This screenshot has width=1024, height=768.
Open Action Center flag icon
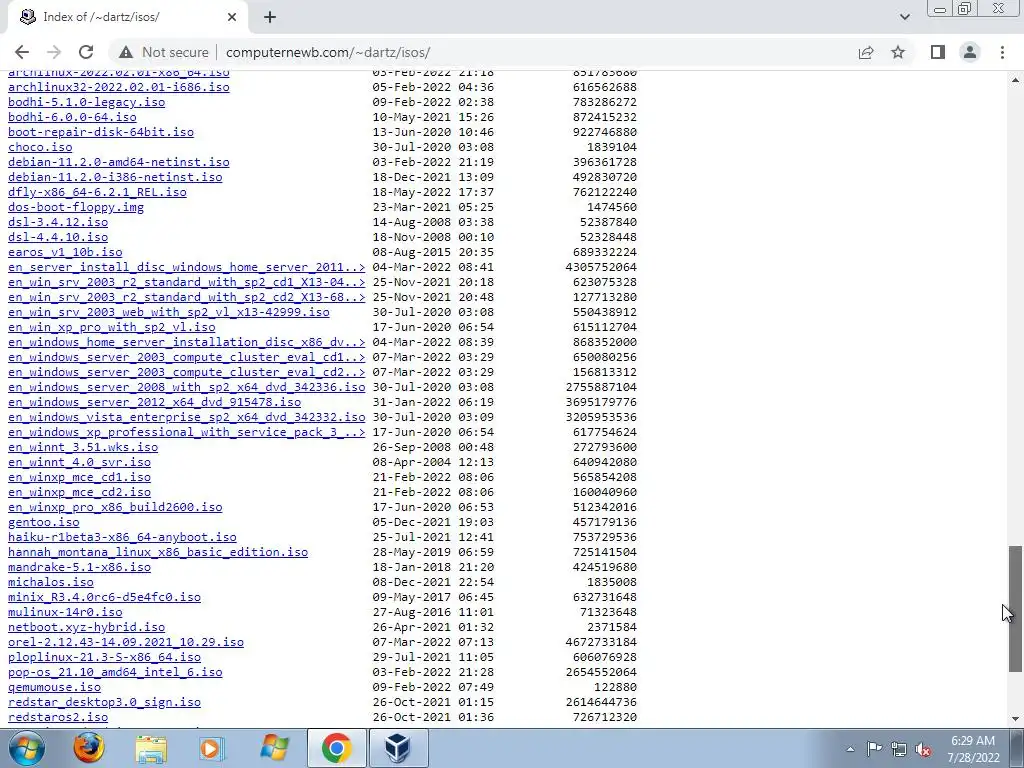pos(874,749)
